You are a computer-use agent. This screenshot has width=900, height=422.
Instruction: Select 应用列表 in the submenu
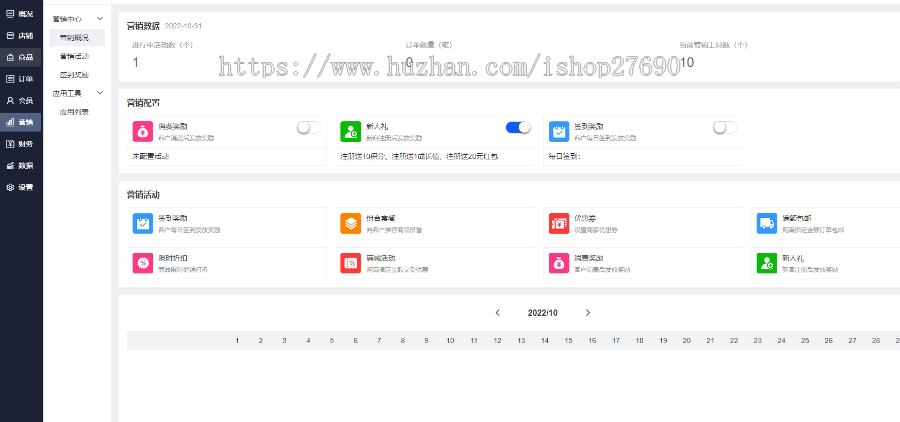tap(77, 112)
